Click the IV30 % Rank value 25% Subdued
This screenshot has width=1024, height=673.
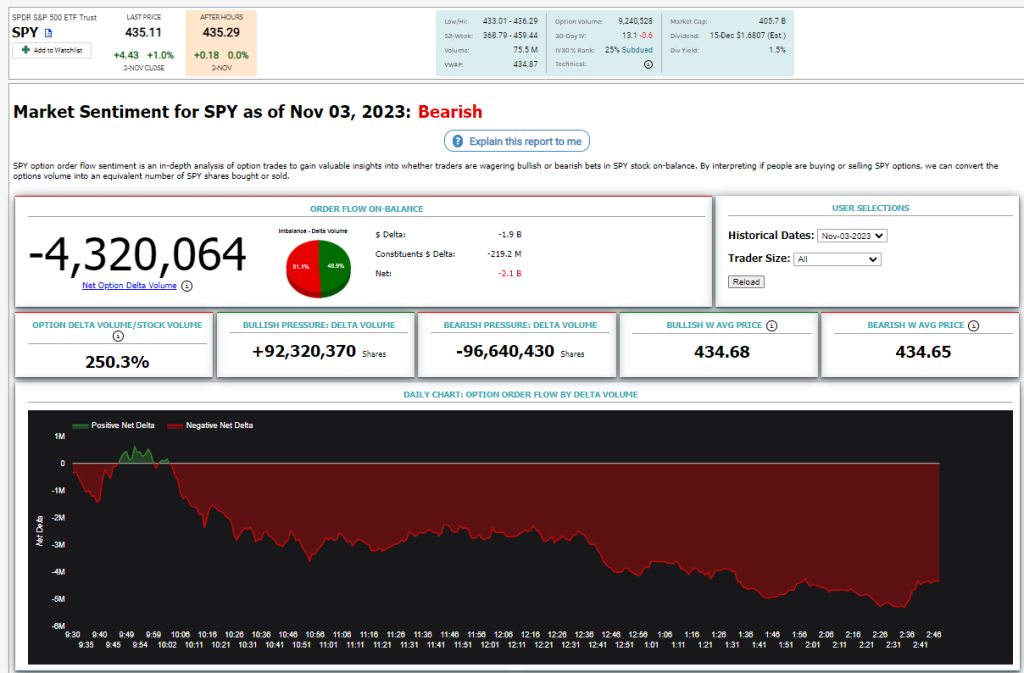point(628,50)
